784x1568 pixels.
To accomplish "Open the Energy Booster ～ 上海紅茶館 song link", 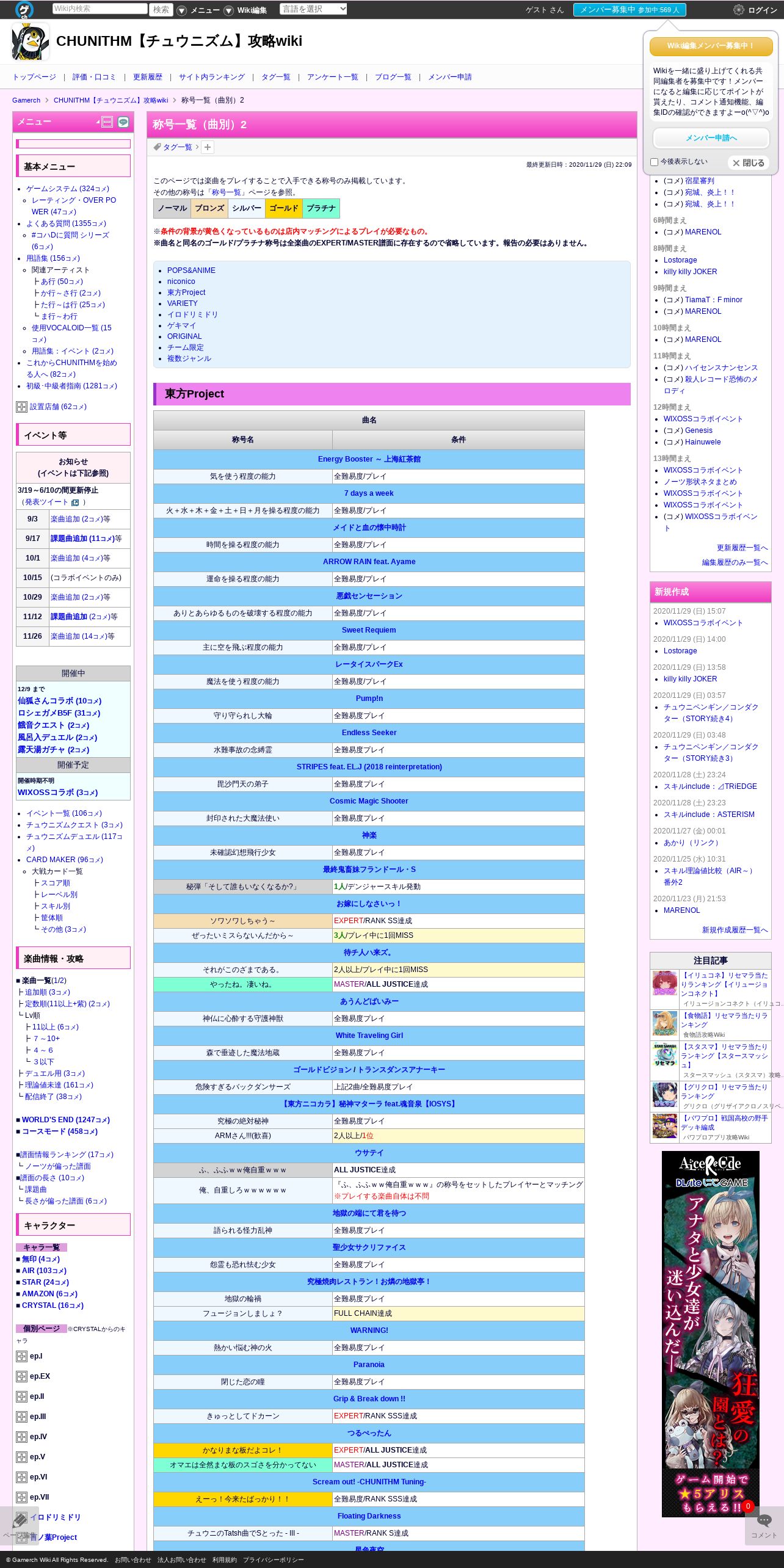I will (369, 459).
